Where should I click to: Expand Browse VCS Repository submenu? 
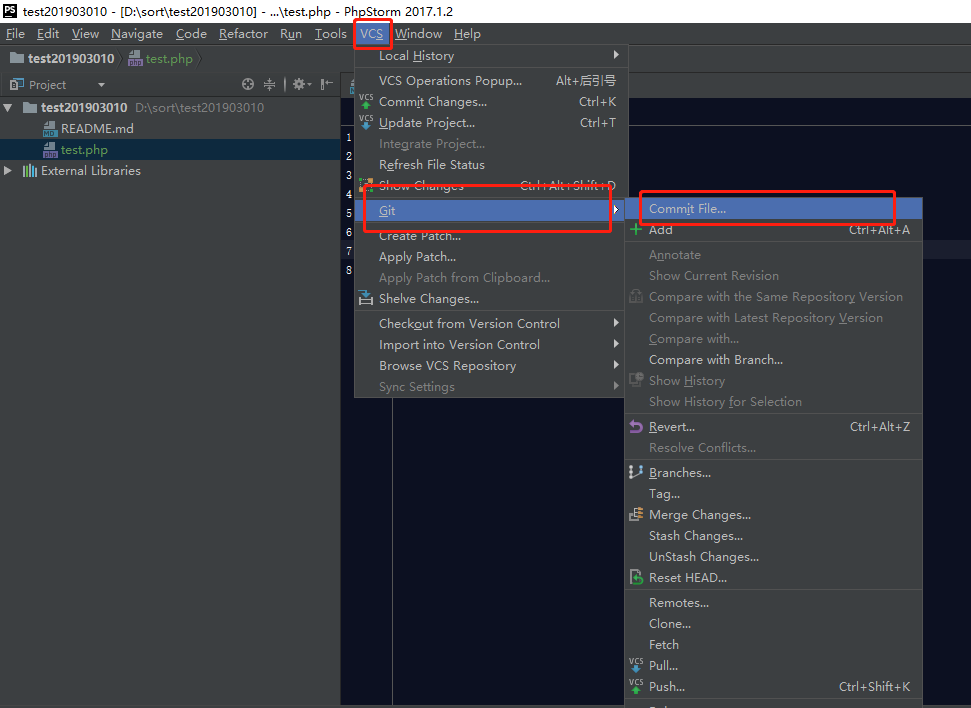(x=616, y=365)
